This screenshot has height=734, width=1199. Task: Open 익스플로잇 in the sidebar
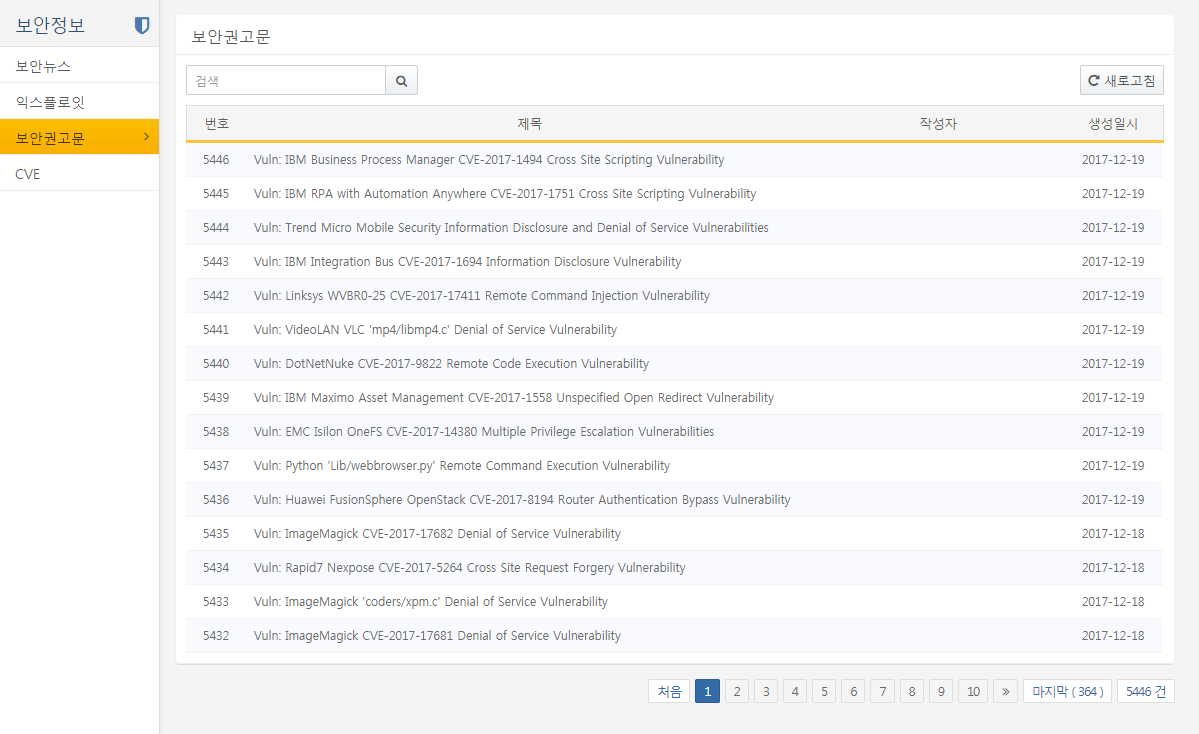pyautogui.click(x=80, y=102)
